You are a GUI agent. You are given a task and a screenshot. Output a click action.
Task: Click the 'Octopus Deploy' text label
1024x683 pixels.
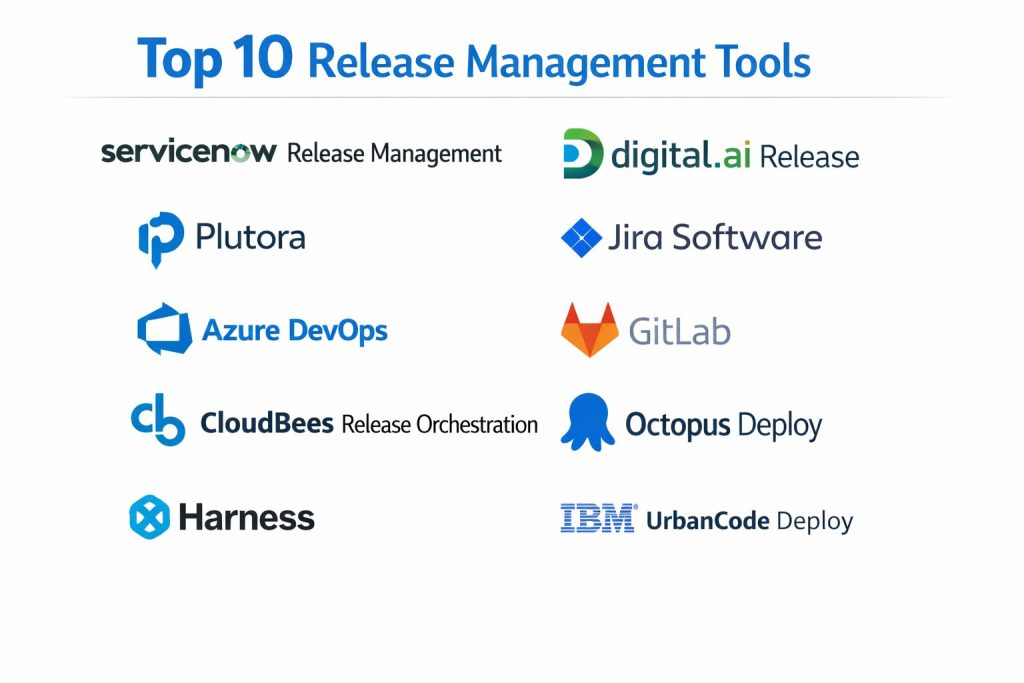(723, 425)
